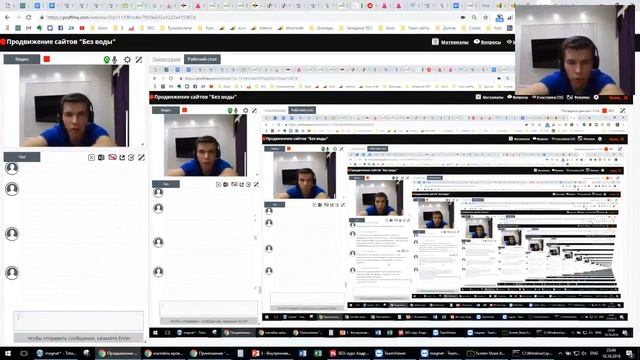Toggle the microphone in video panel header
640x360 pixels.
115,60
